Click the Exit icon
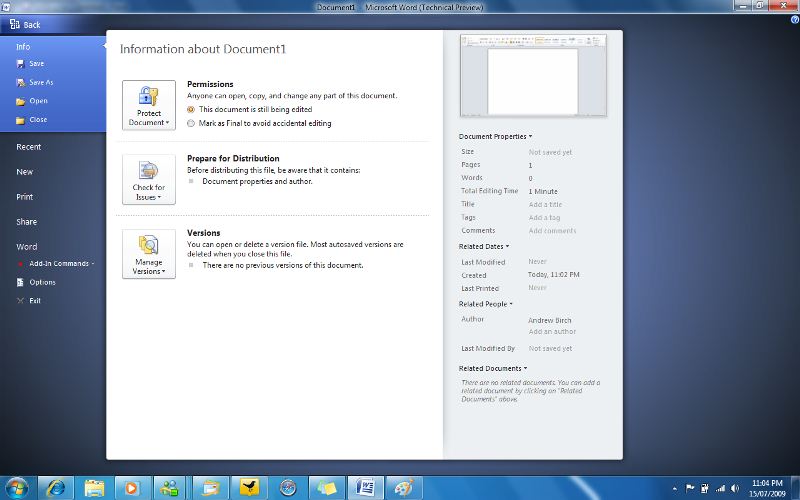800x500 pixels. [x=20, y=301]
